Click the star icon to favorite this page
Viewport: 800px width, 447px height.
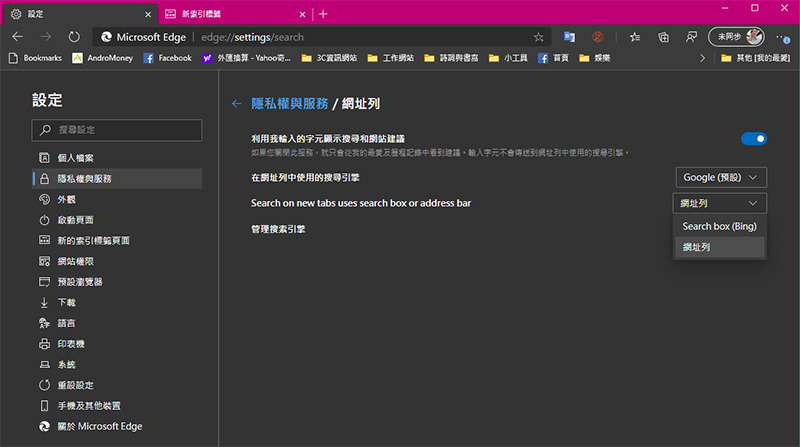pos(539,37)
